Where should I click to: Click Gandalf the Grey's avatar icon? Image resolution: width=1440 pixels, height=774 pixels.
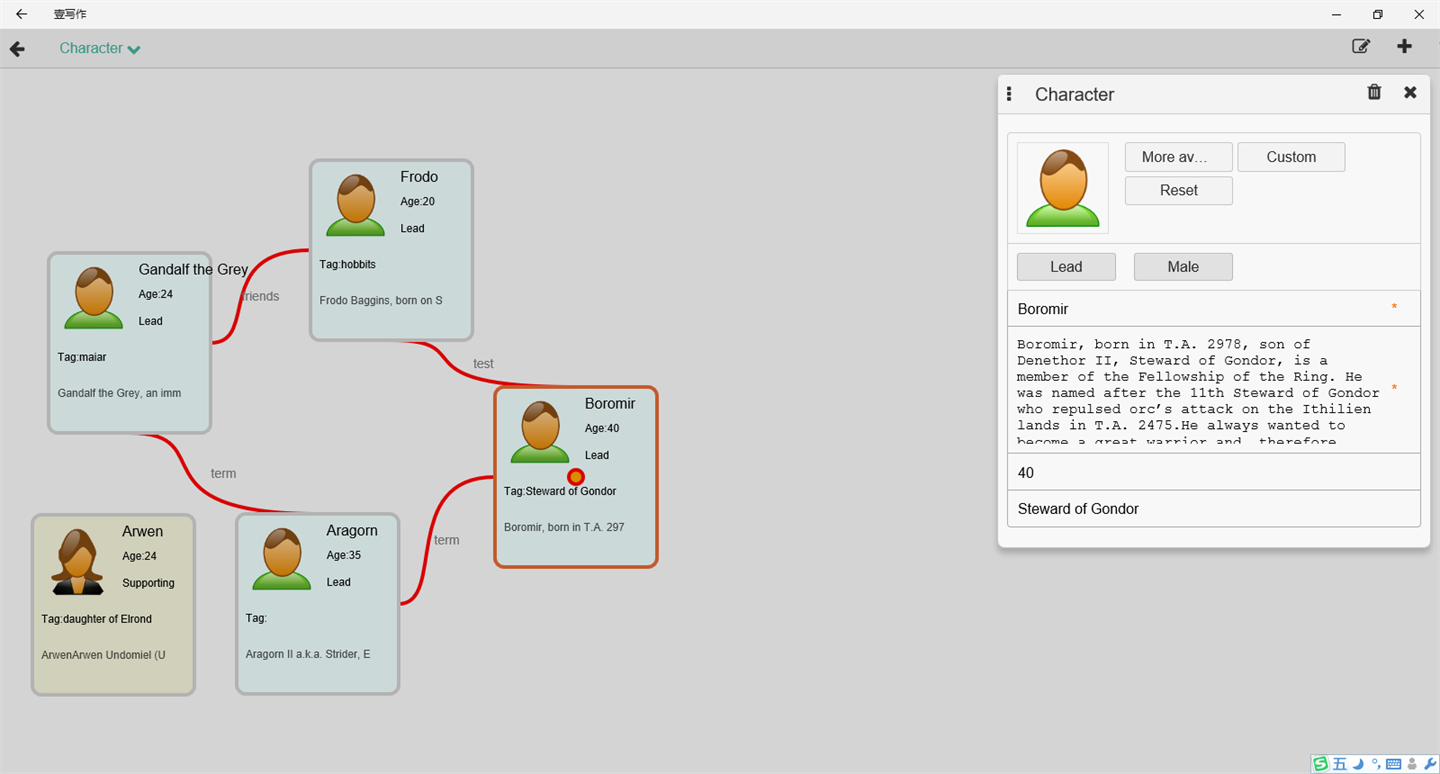click(x=94, y=298)
